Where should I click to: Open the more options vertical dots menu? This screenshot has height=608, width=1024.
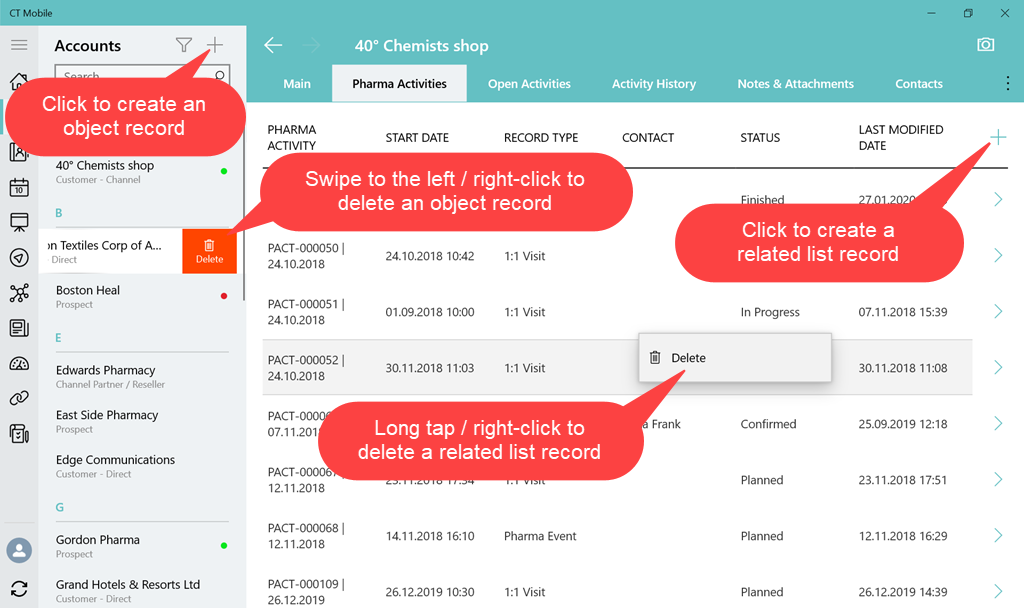1007,84
